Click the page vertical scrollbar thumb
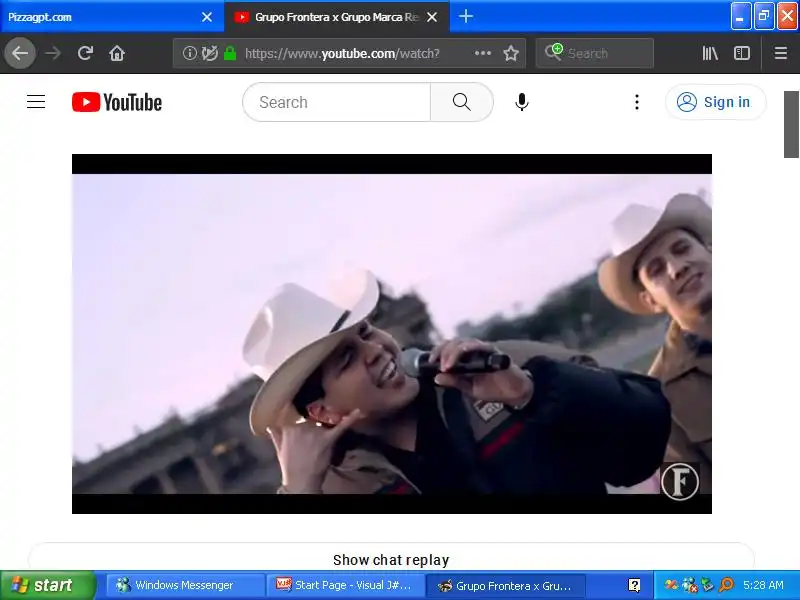This screenshot has width=800, height=600. click(x=791, y=124)
